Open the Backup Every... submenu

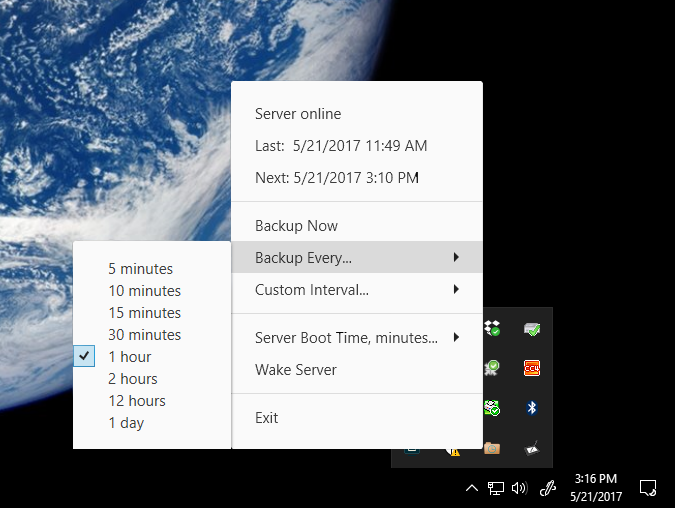click(x=357, y=257)
